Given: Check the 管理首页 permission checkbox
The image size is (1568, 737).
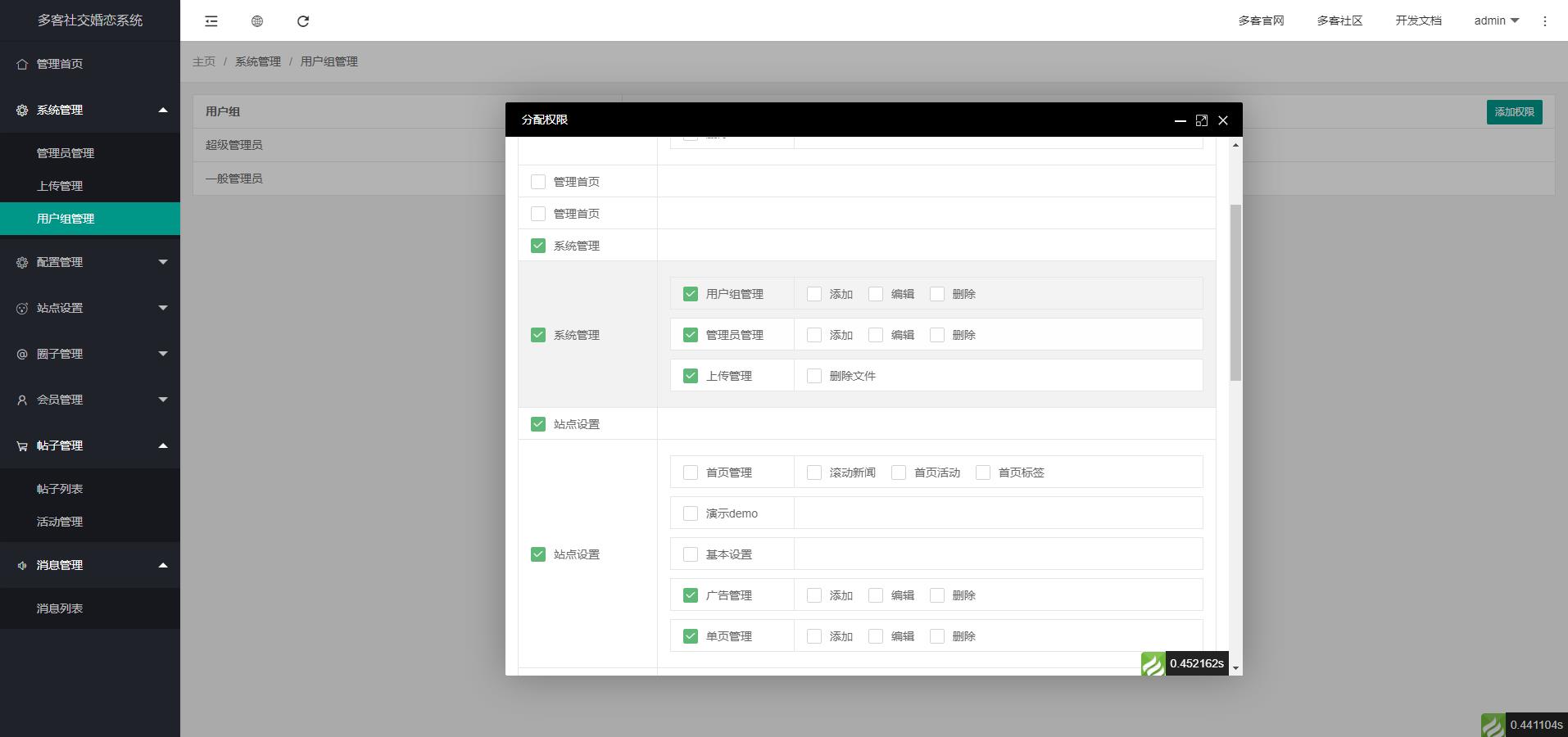Looking at the screenshot, I should coord(538,181).
